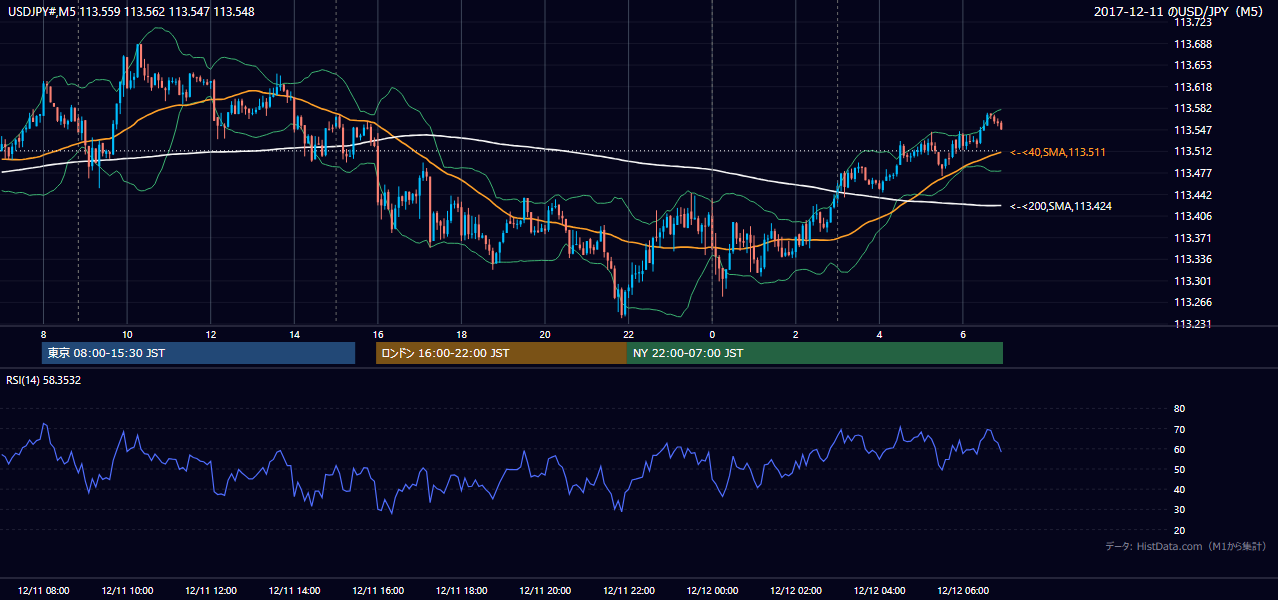The image size is (1278, 600).
Task: Click the 12/11 08:00 time label
Action: [43, 591]
